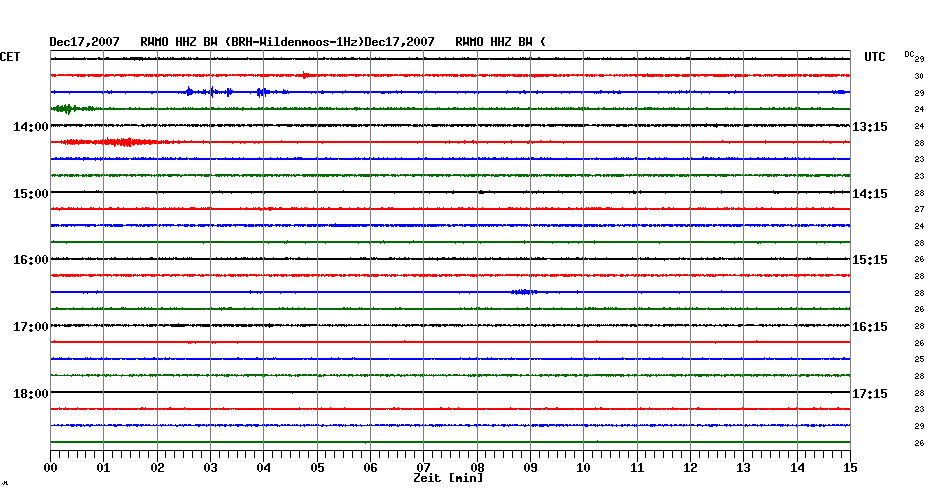Click minute axis label 09
The height and width of the screenshot is (494, 930).
click(x=530, y=468)
